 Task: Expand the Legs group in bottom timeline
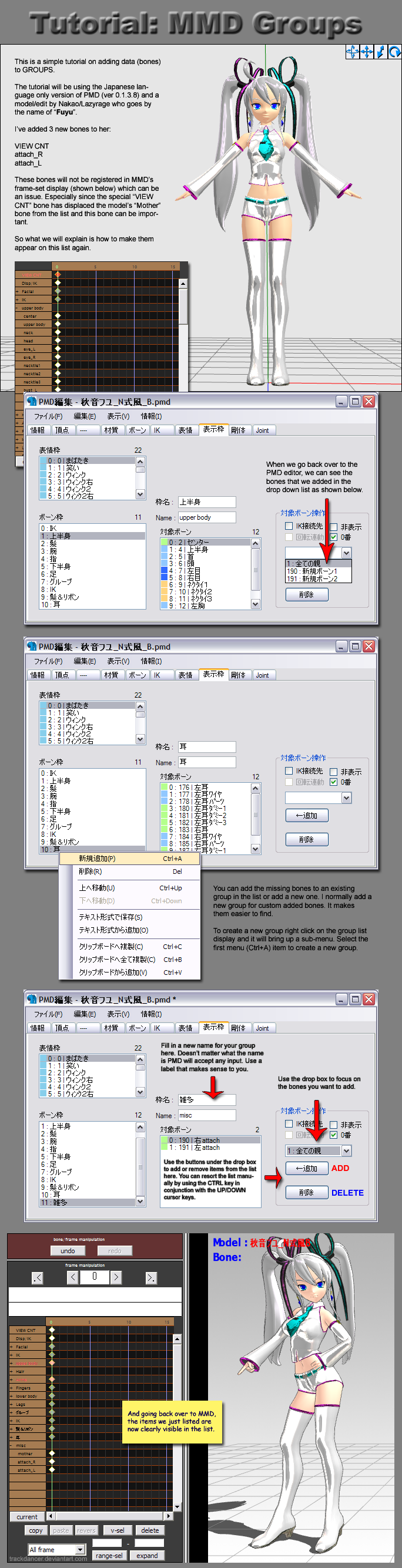[x=12, y=1404]
